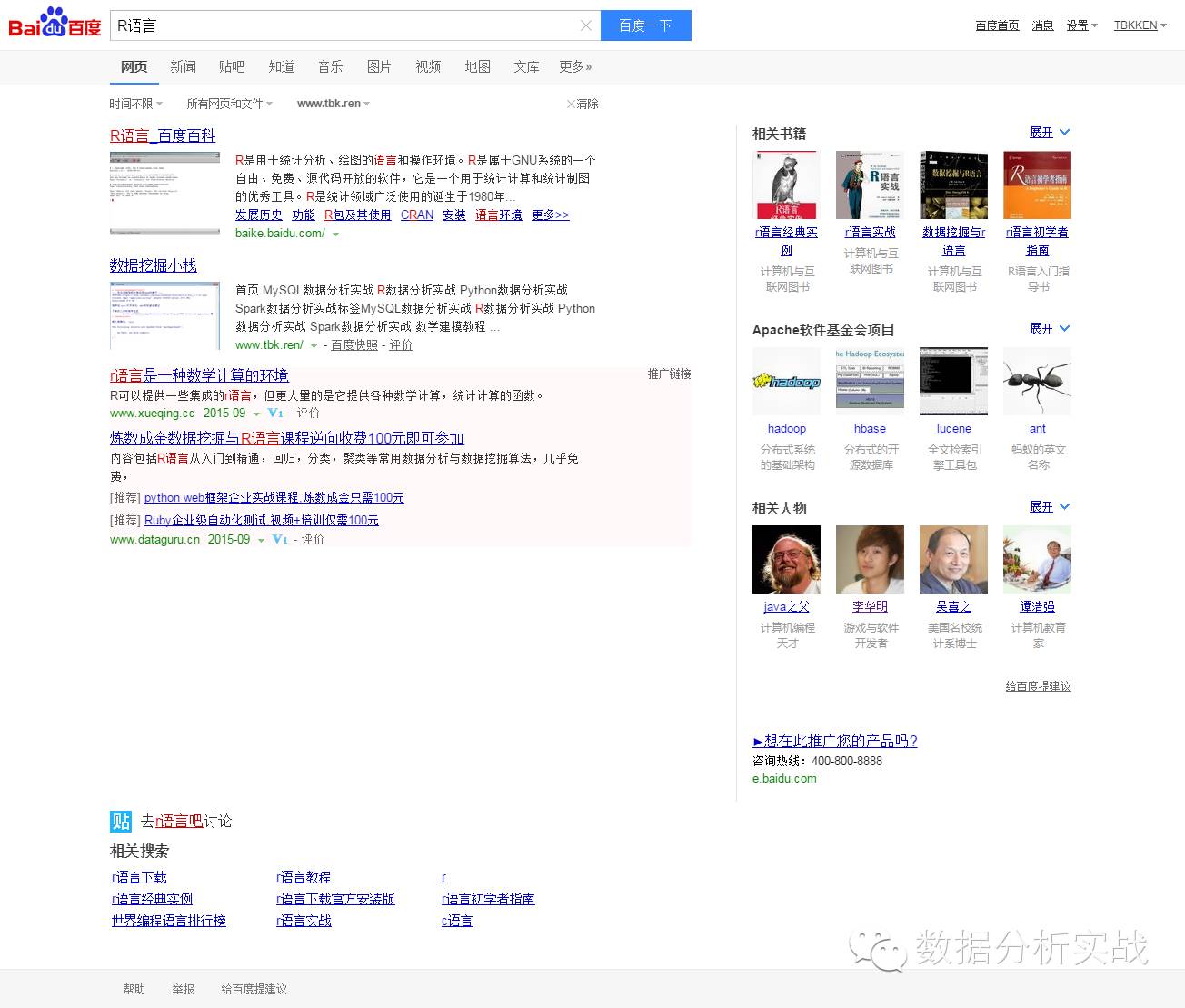The image size is (1185, 1008).
Task: Click the 百度一下 search button
Action: pos(646,25)
